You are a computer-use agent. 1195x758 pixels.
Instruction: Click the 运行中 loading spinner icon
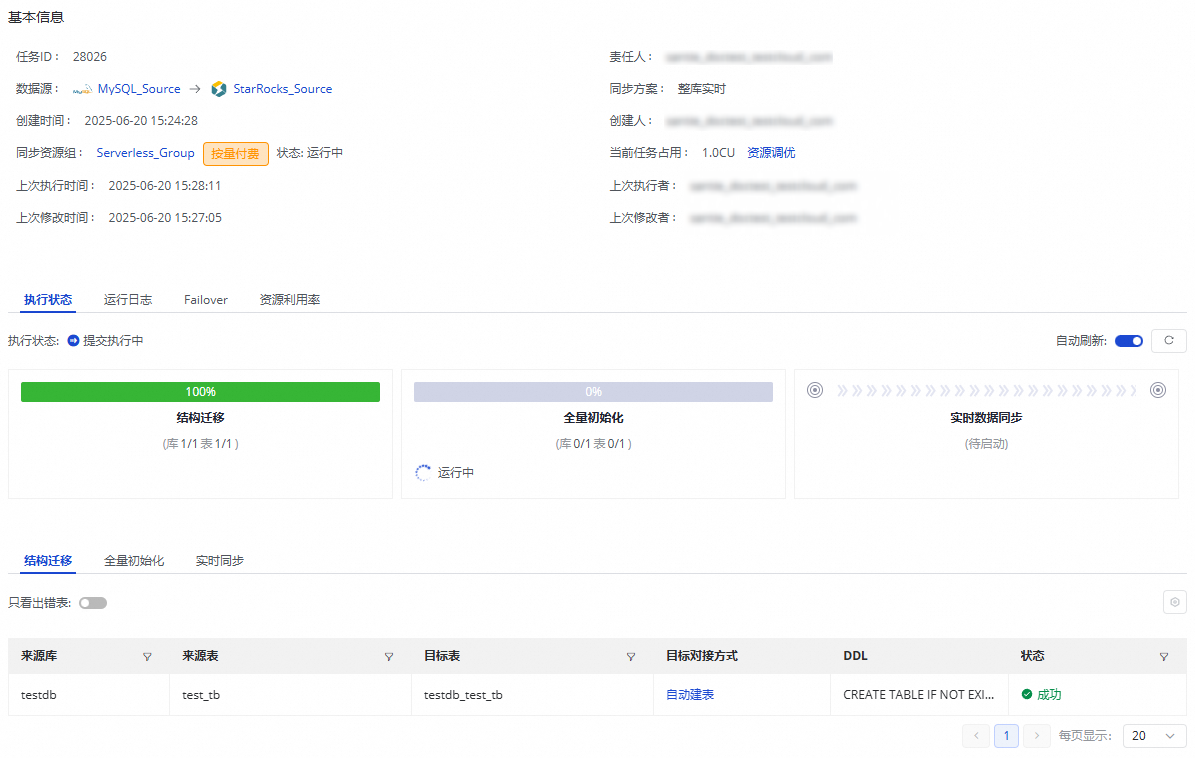pyautogui.click(x=423, y=473)
